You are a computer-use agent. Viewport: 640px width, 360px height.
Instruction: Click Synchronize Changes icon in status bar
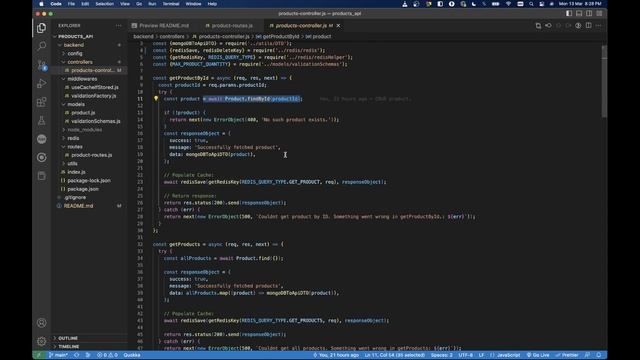pyautogui.click(x=76, y=355)
